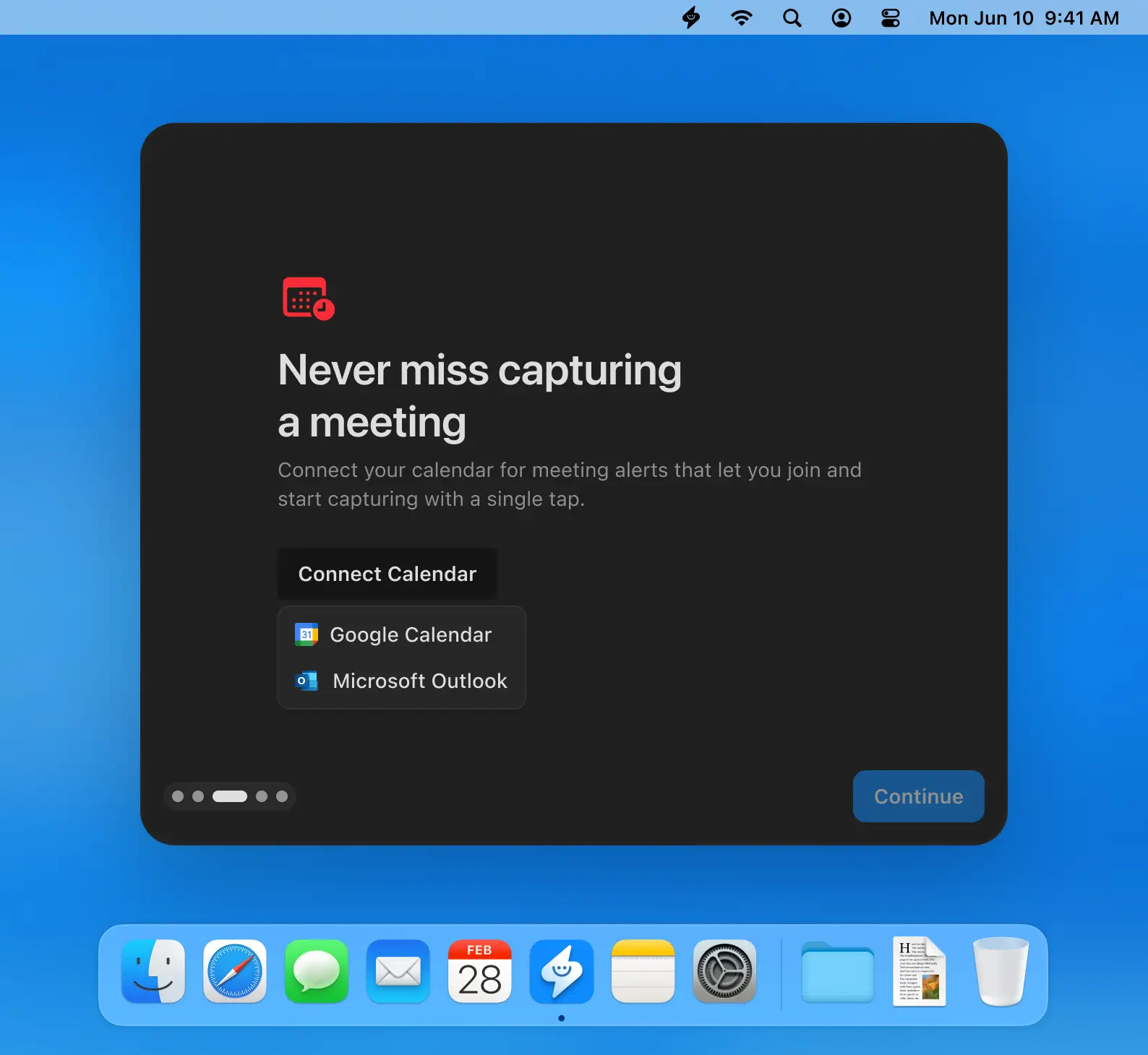Open Notes from the Dock
Viewport: 1148px width, 1055px height.
coord(643,971)
